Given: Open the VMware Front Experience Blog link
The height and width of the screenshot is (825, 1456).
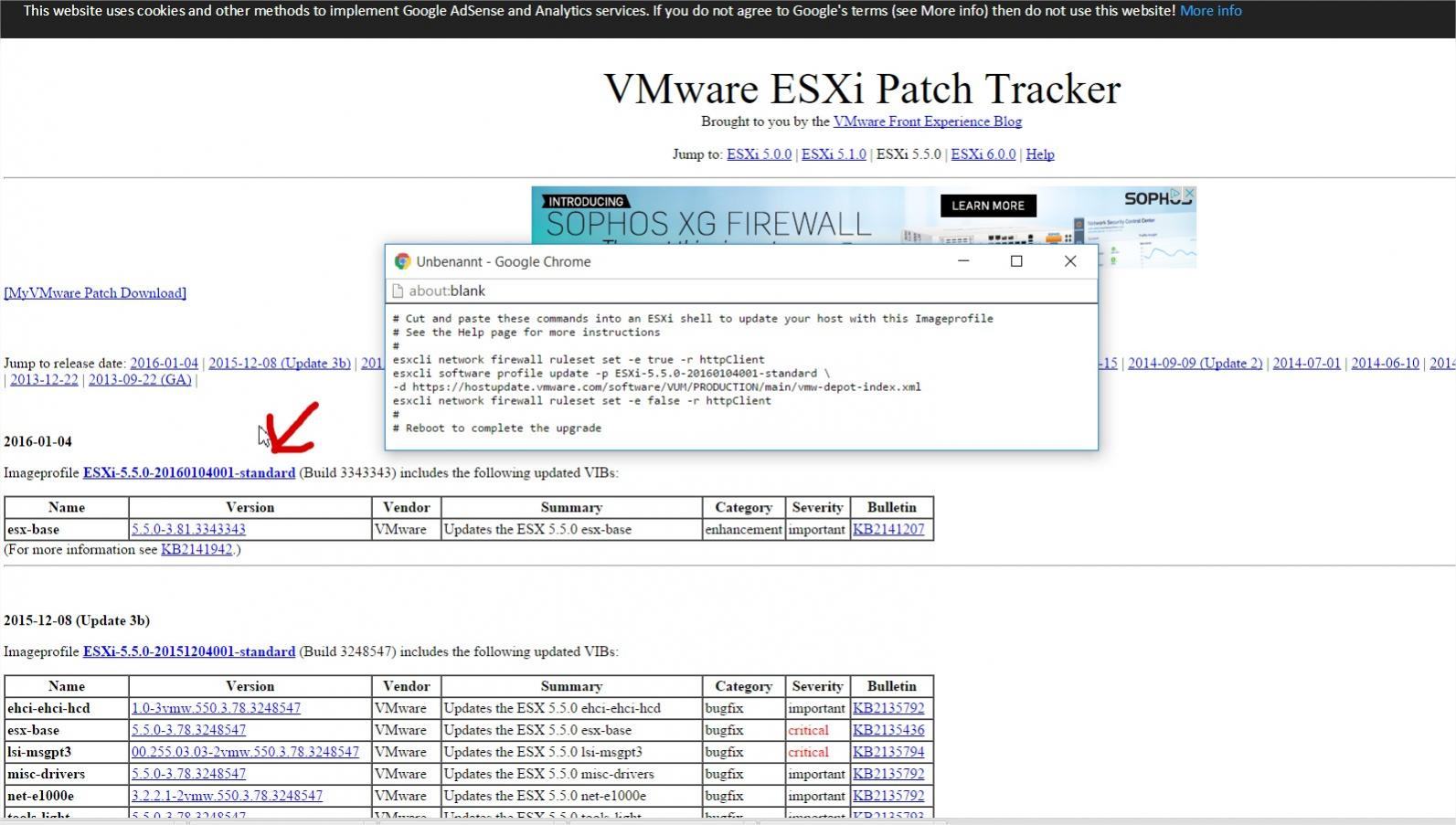Looking at the screenshot, I should click(927, 122).
